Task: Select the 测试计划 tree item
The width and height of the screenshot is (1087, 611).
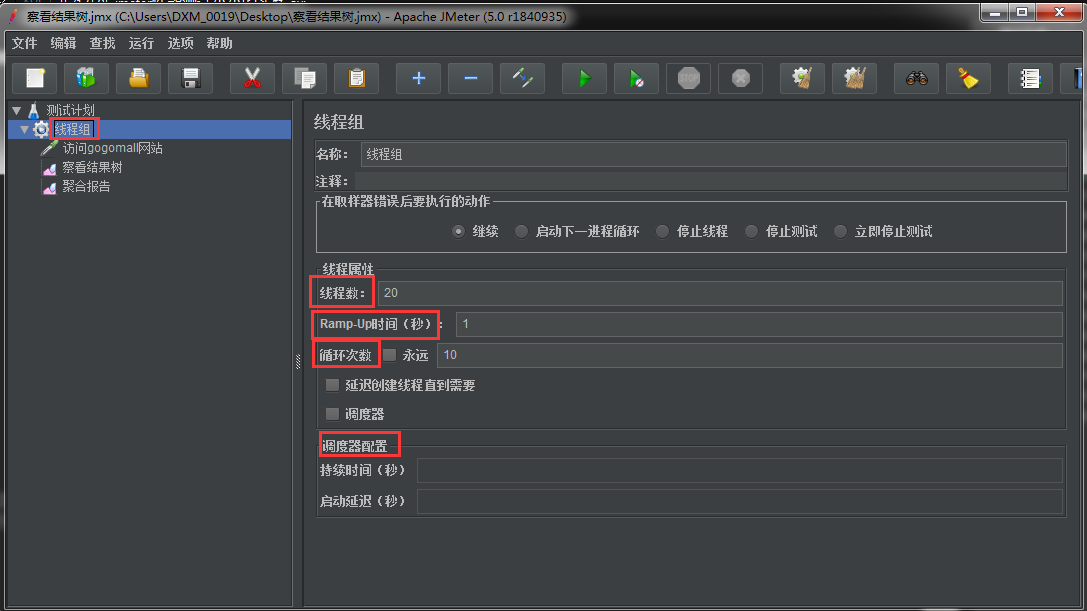Action: coord(70,110)
